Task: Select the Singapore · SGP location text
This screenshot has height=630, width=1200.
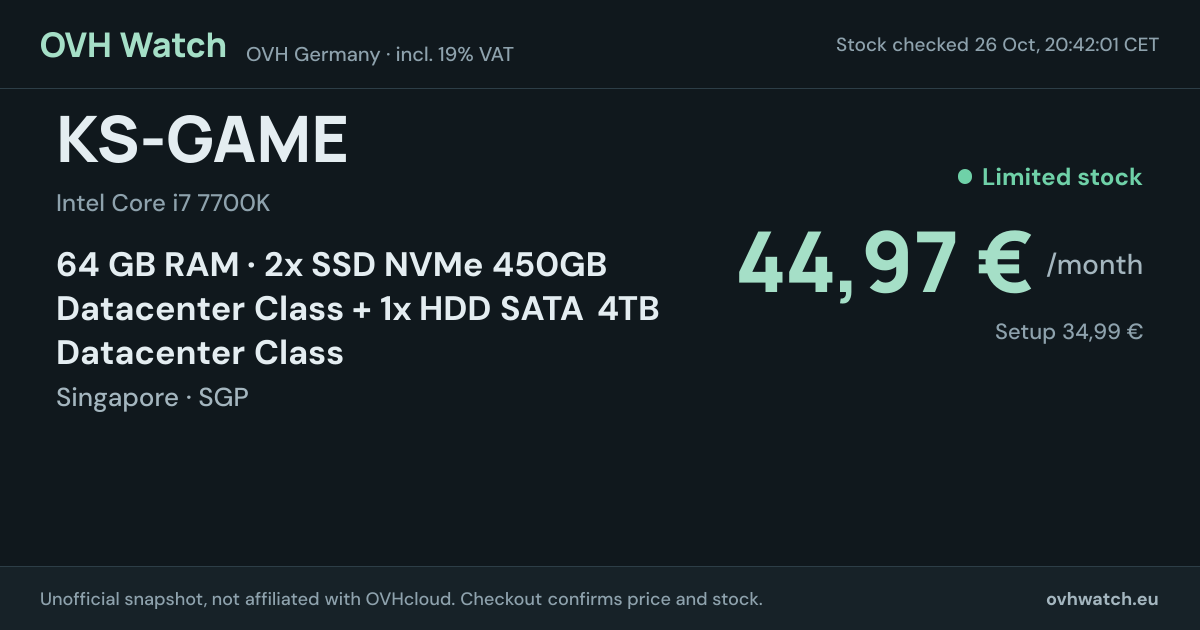Action: point(152,397)
